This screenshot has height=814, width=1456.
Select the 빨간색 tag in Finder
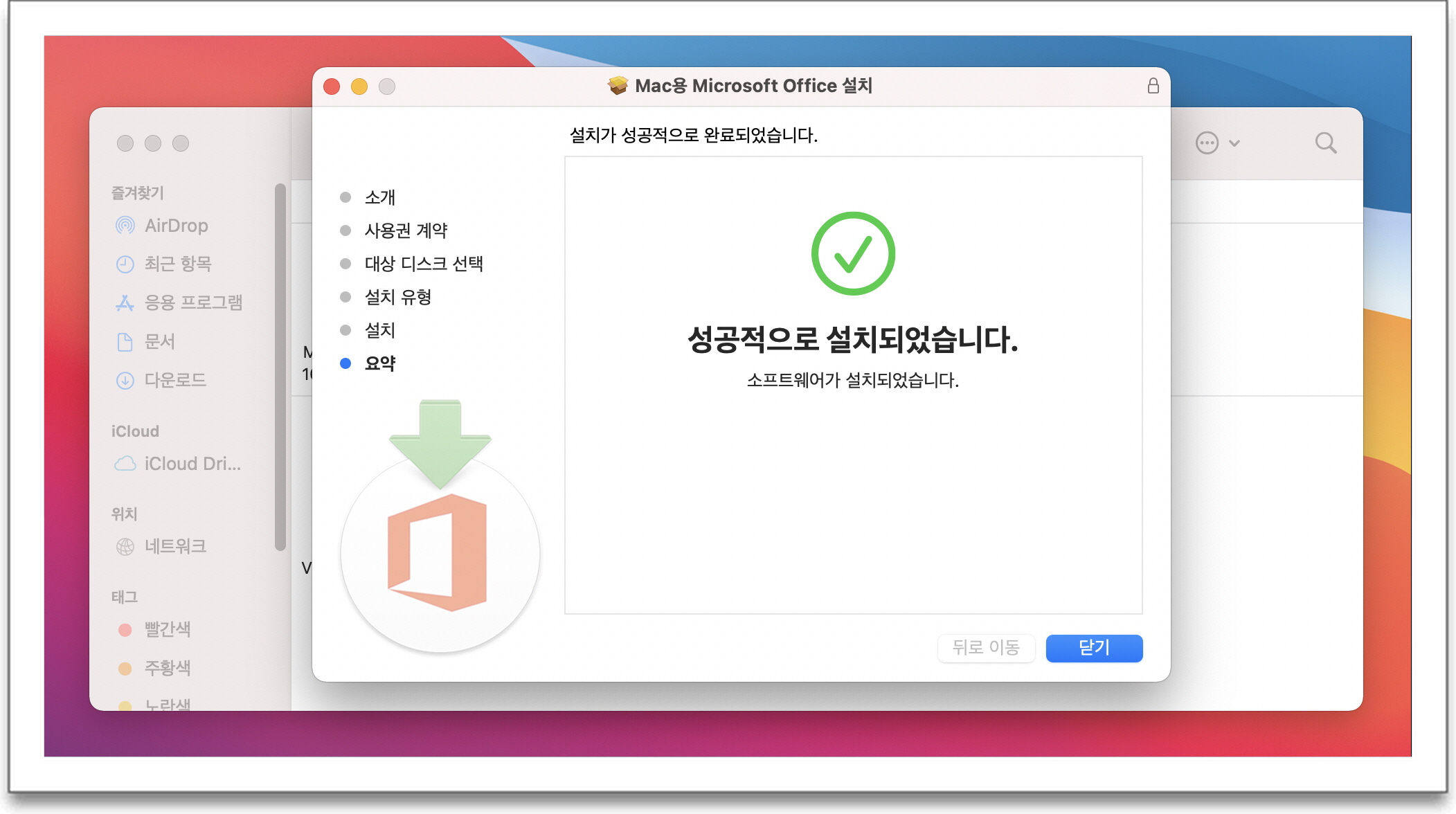click(x=167, y=629)
